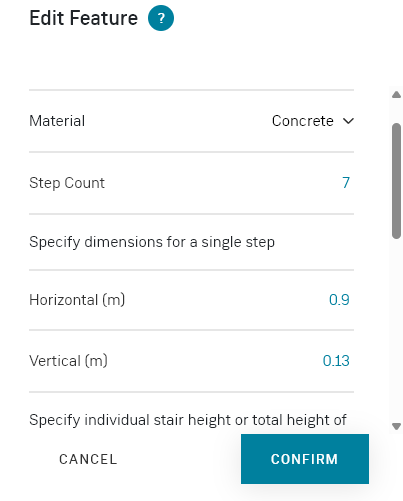Select the Concrete material value
403x501 pixels.
click(302, 121)
